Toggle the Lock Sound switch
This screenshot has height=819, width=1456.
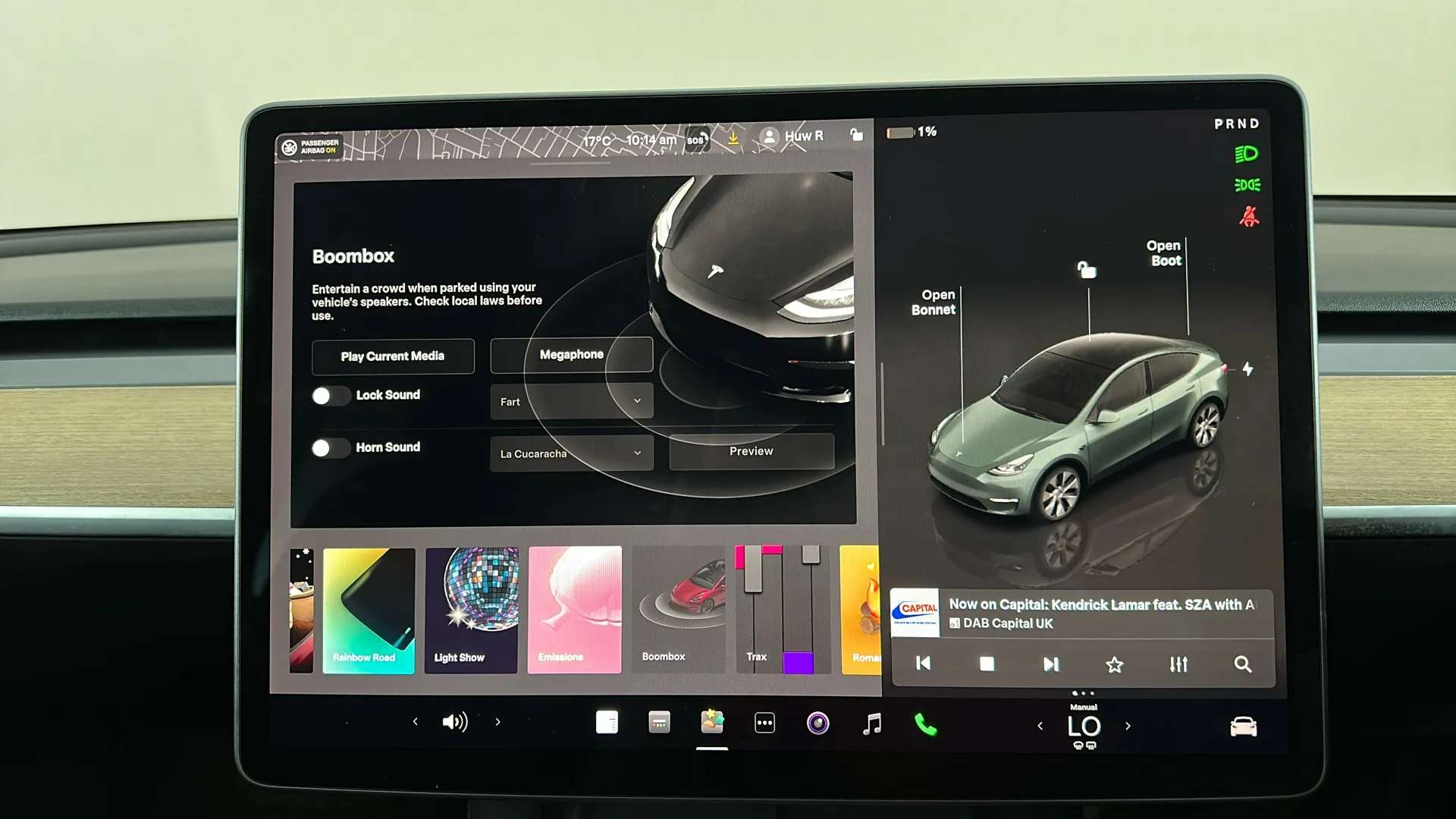coord(331,396)
